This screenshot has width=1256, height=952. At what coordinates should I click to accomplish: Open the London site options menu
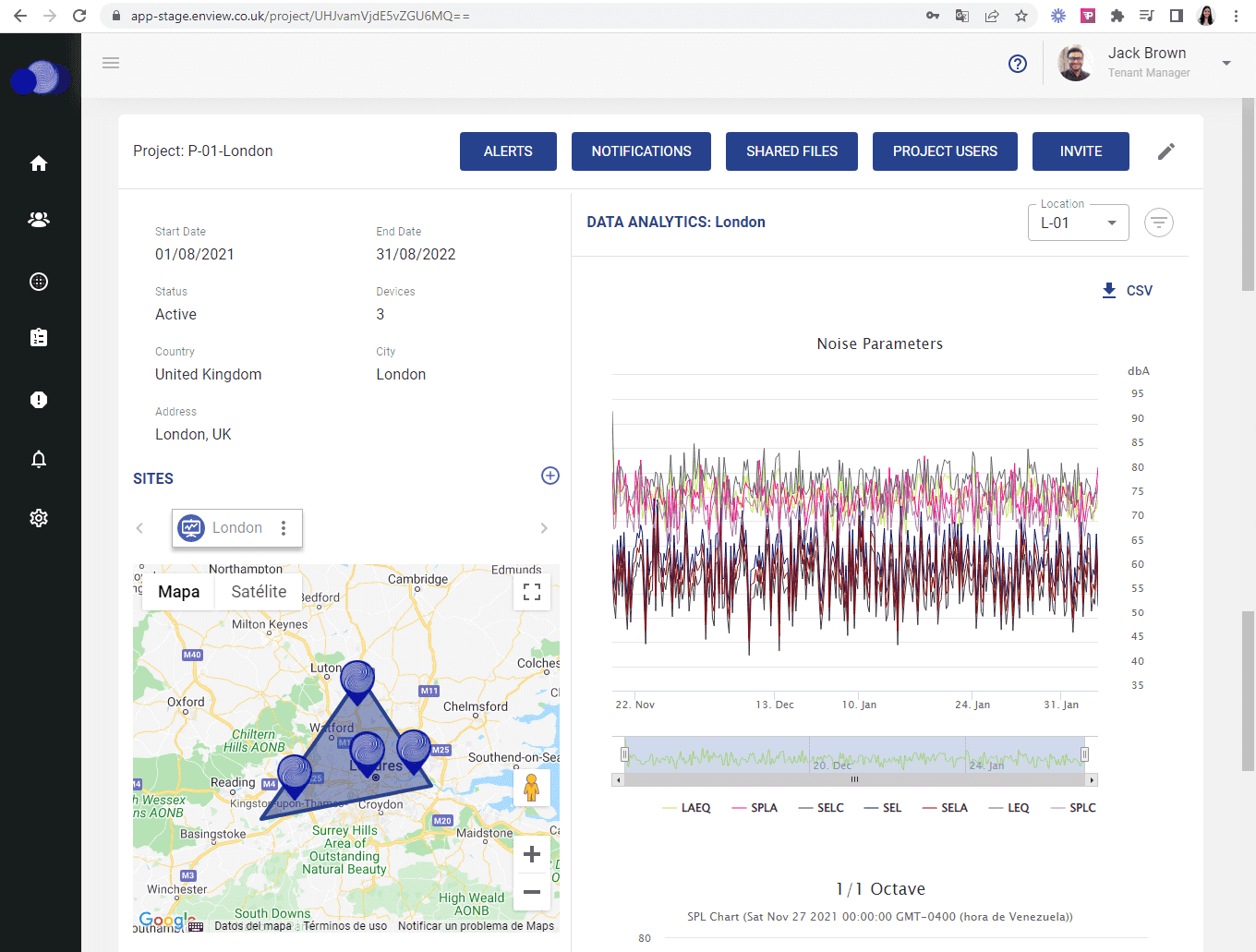coord(284,528)
